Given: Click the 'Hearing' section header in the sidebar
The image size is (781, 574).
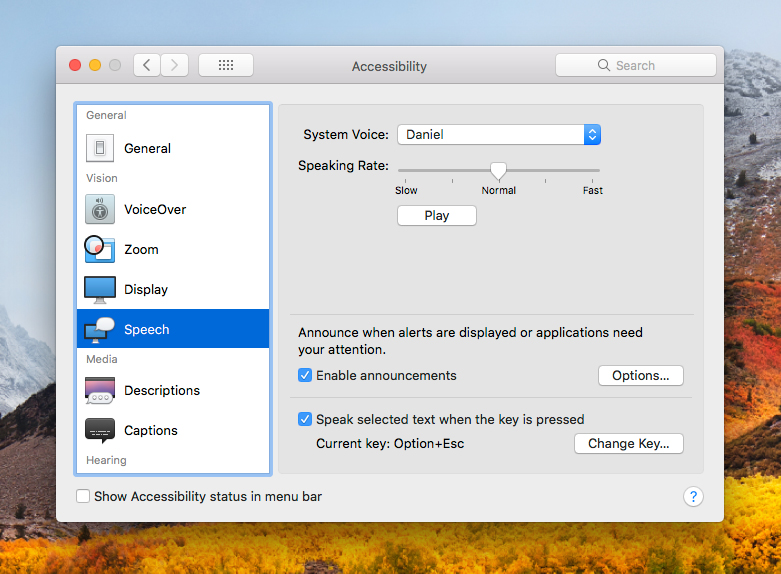Looking at the screenshot, I should coord(106,460).
